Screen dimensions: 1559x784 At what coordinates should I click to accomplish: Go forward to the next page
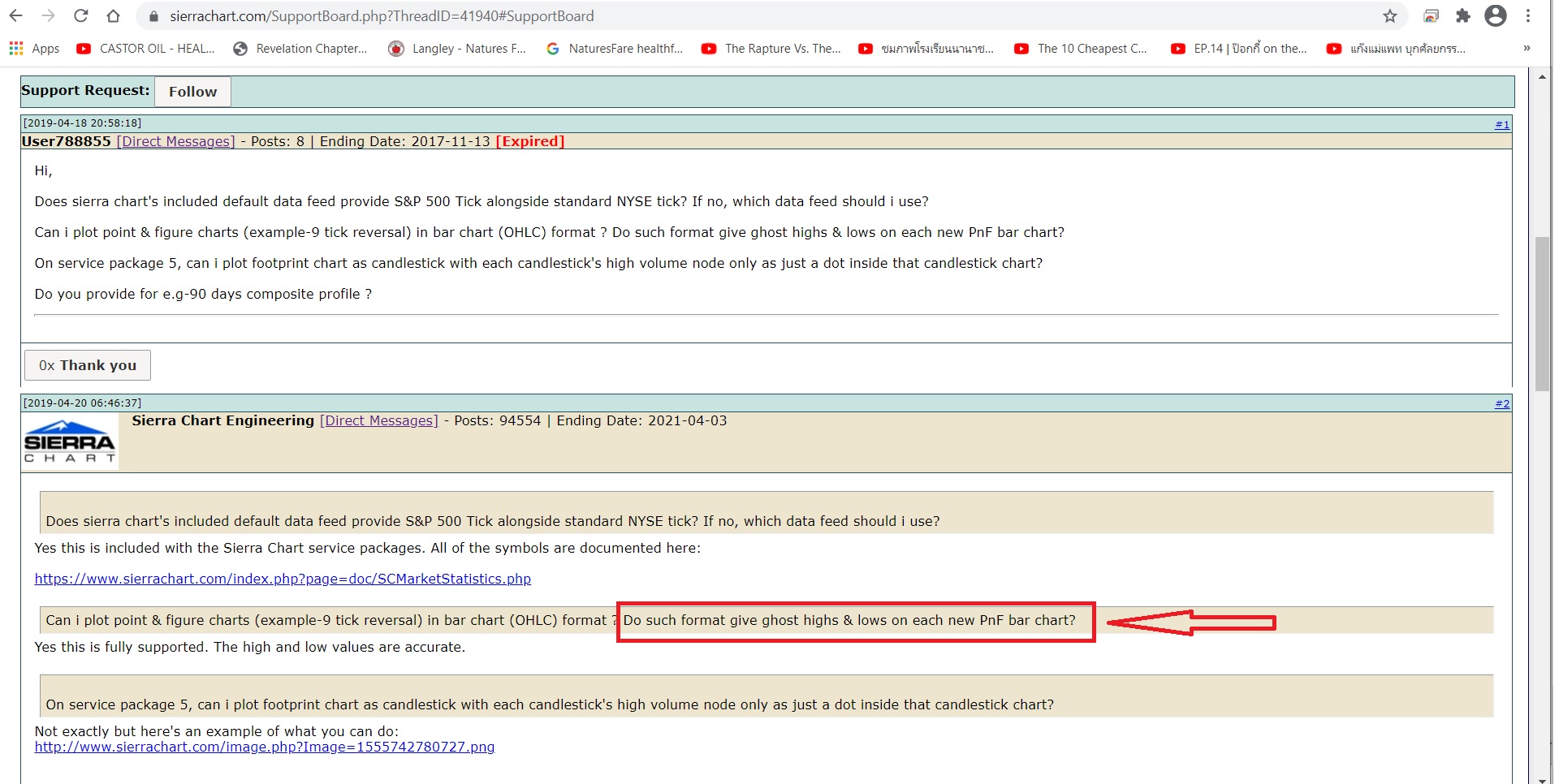[x=49, y=16]
